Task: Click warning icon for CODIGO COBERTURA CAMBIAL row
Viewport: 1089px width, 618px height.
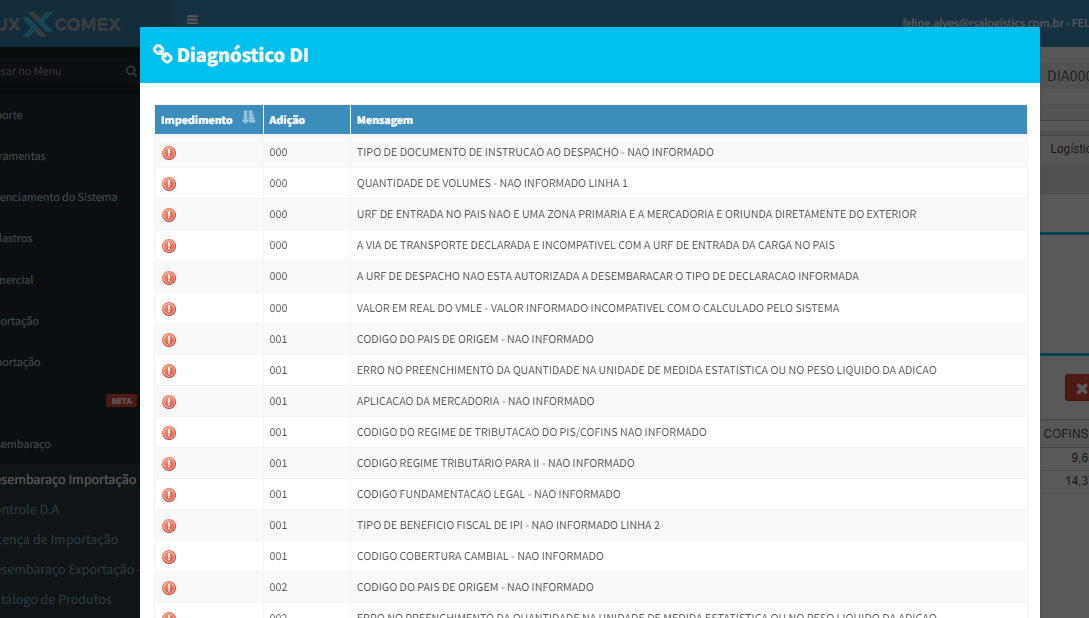Action: [169, 557]
